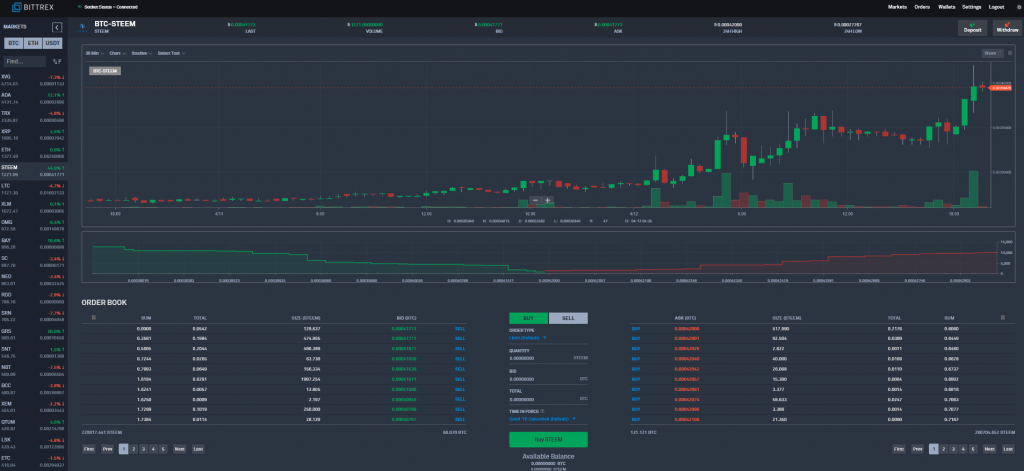
Task: Open chart settings gear icon
Action: click(1009, 52)
